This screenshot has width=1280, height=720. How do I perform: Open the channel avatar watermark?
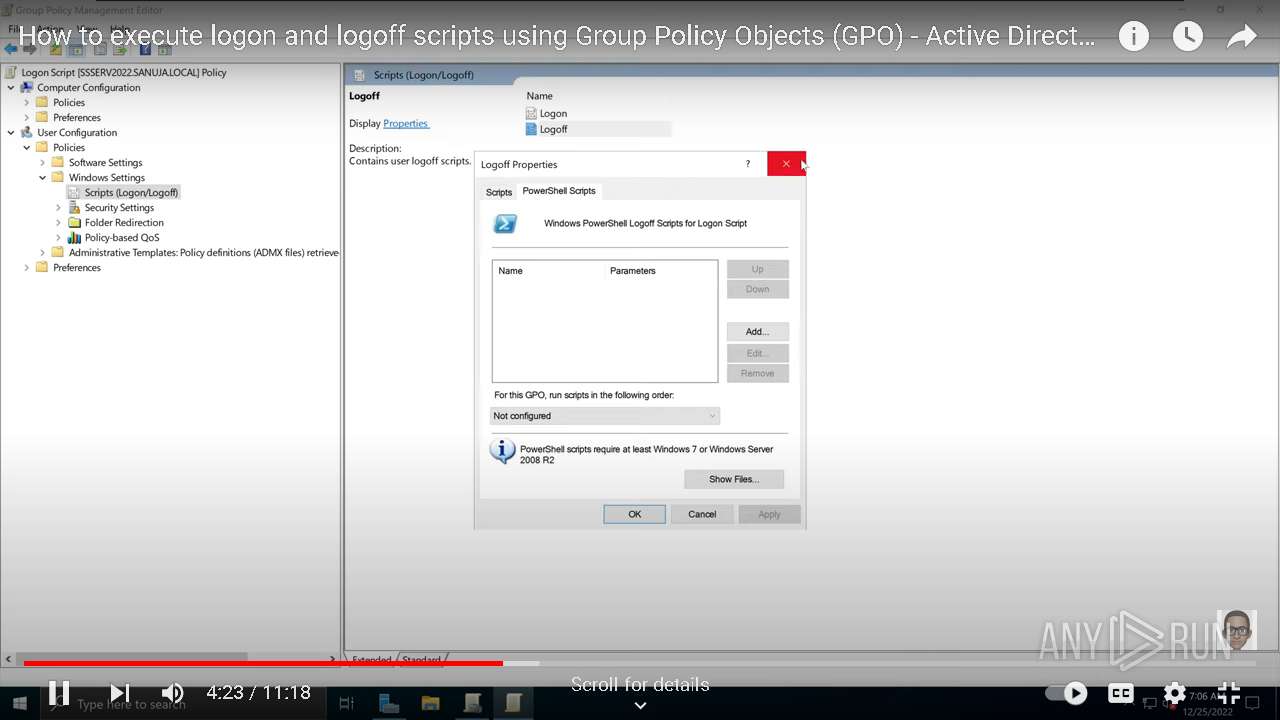click(x=1237, y=630)
